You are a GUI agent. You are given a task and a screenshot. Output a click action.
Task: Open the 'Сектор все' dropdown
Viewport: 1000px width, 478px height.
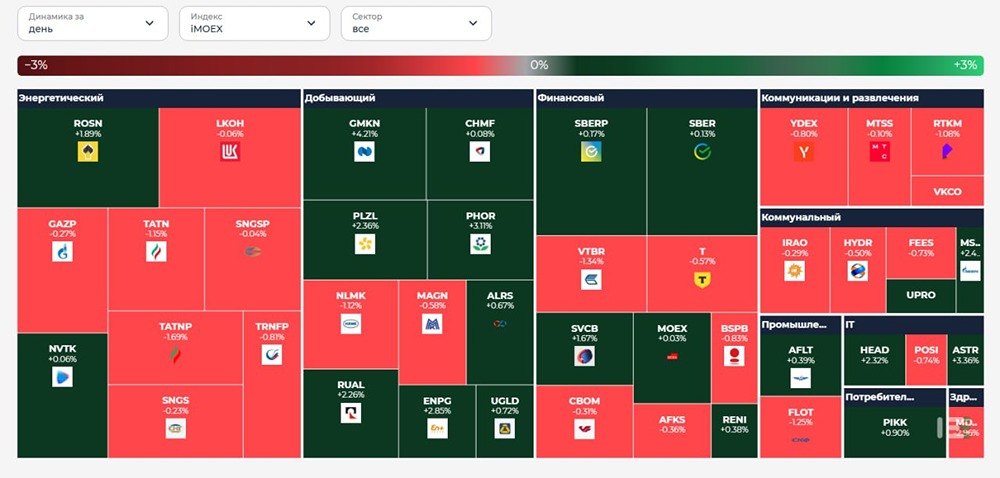tap(416, 24)
